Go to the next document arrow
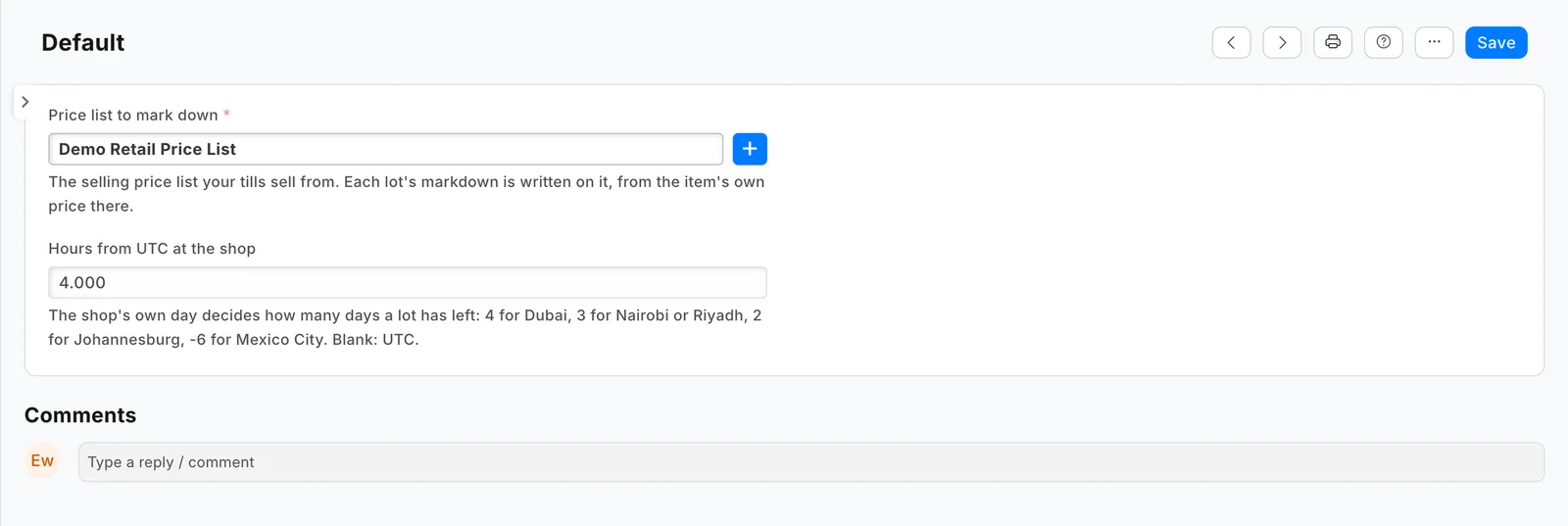Image resolution: width=1568 pixels, height=526 pixels. (x=1282, y=42)
